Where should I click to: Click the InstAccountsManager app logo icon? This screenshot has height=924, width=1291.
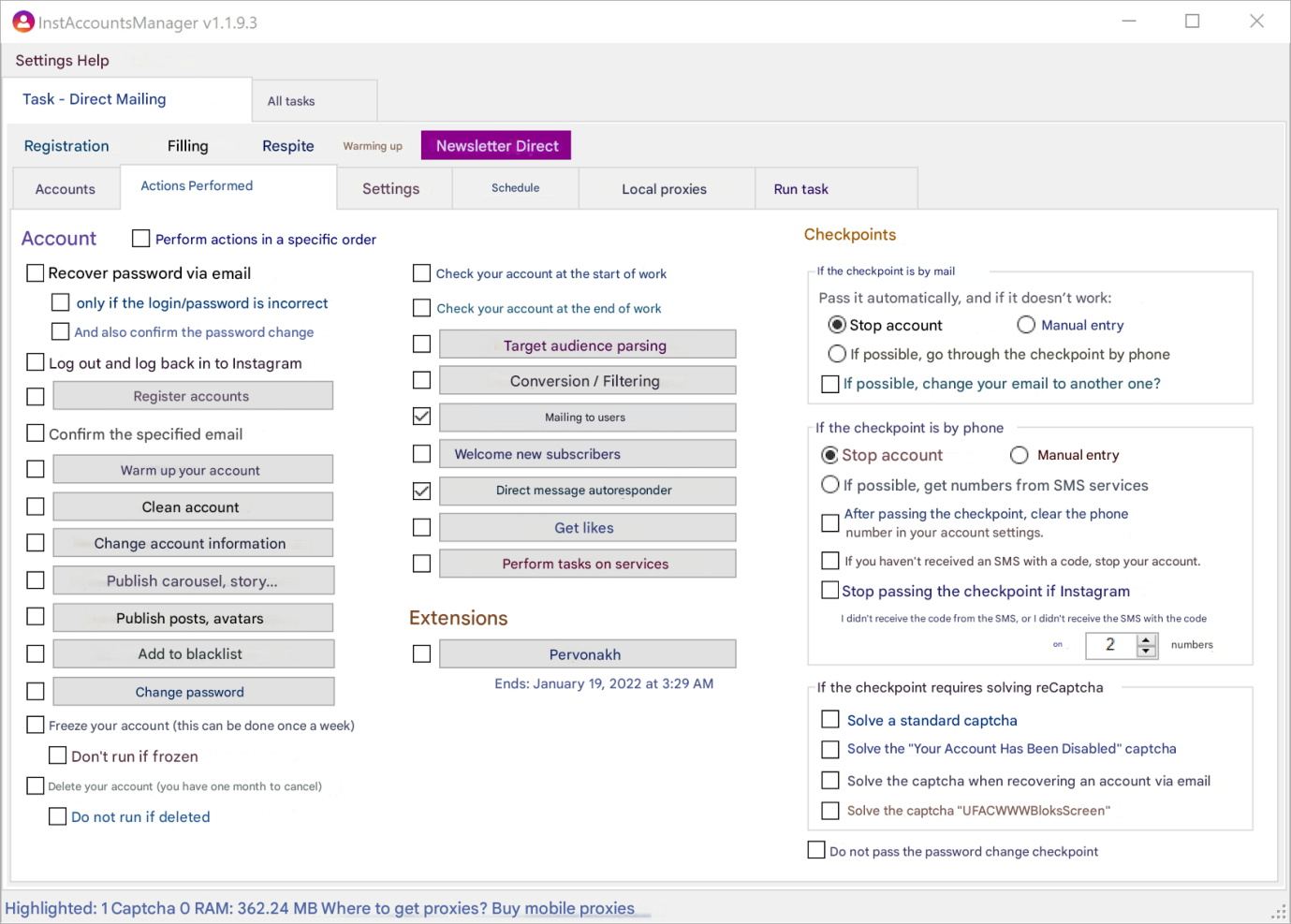point(23,22)
